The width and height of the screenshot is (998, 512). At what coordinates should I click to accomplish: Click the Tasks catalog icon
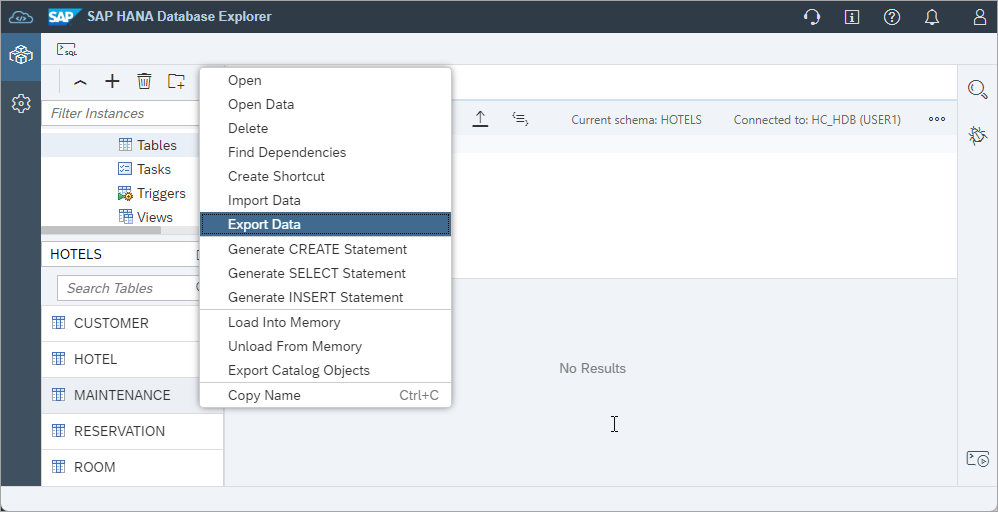(125, 169)
